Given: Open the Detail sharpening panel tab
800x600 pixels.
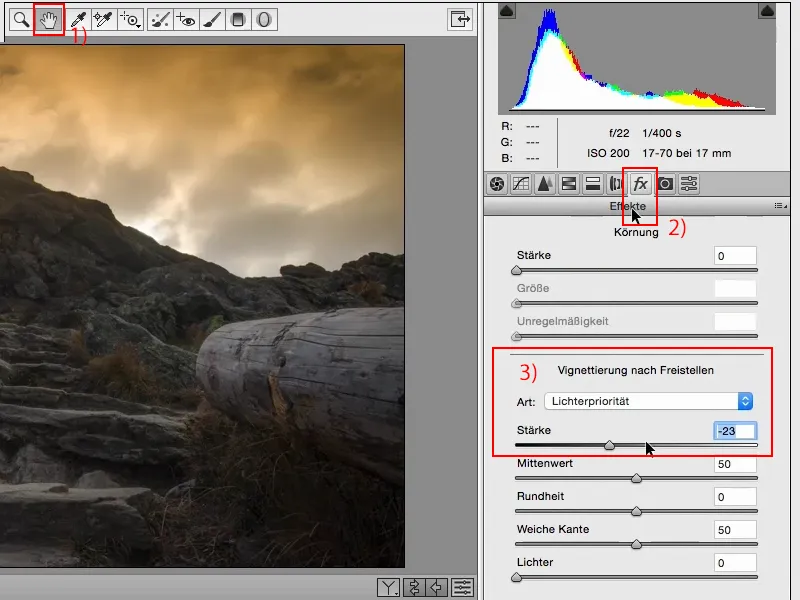Looking at the screenshot, I should (545, 184).
